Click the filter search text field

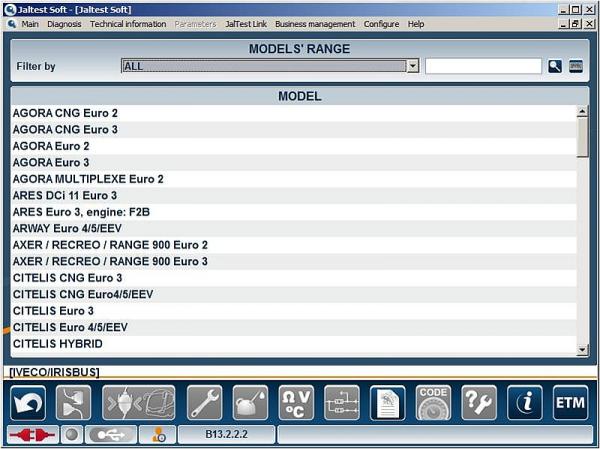coord(483,66)
